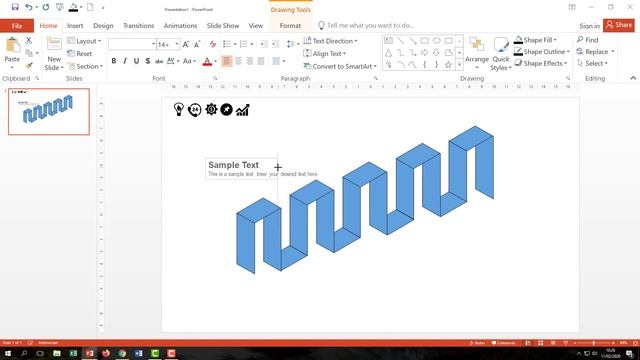Open font size dropdown arrow

coord(177,44)
